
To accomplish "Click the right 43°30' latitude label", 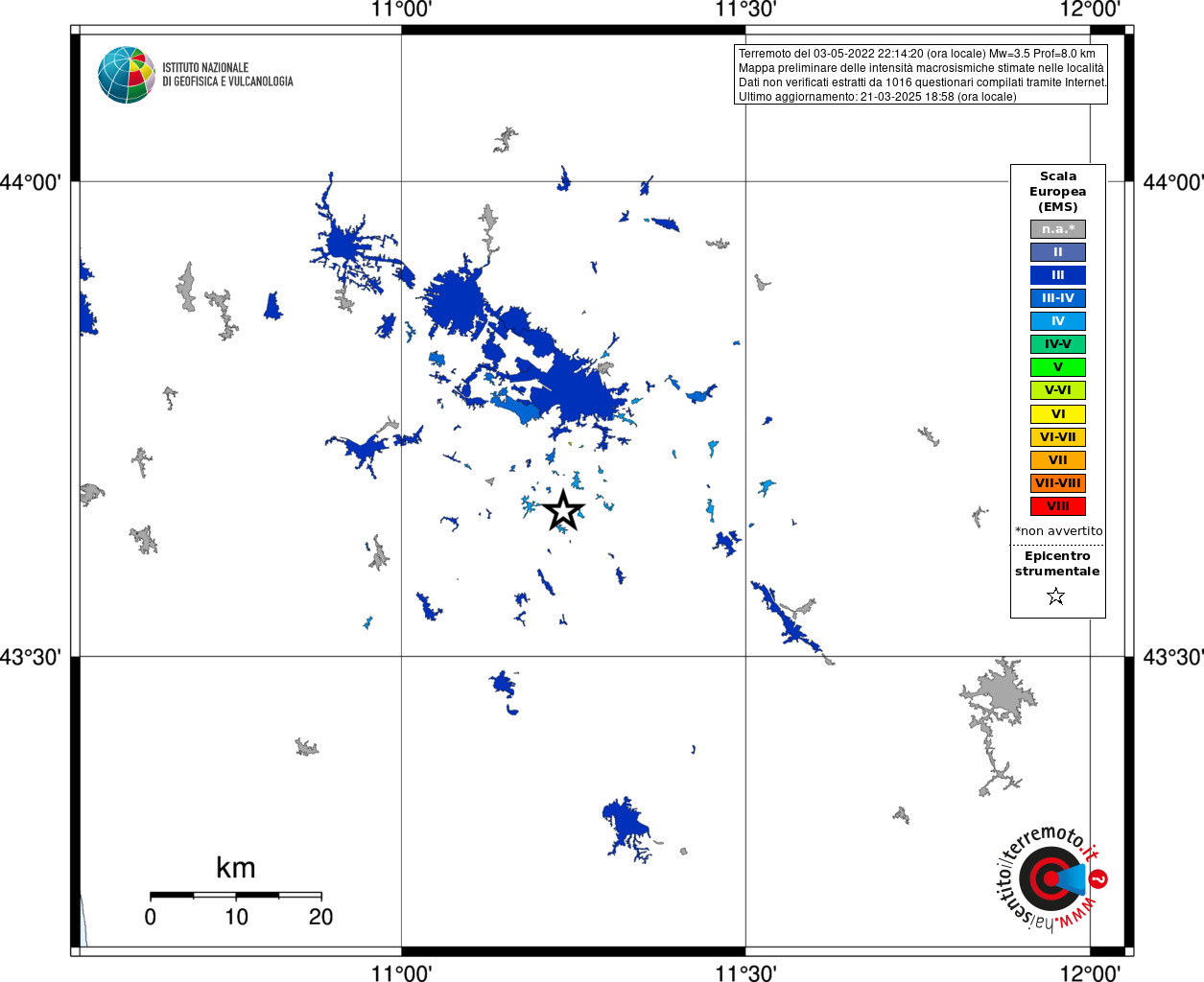I will click(1172, 657).
